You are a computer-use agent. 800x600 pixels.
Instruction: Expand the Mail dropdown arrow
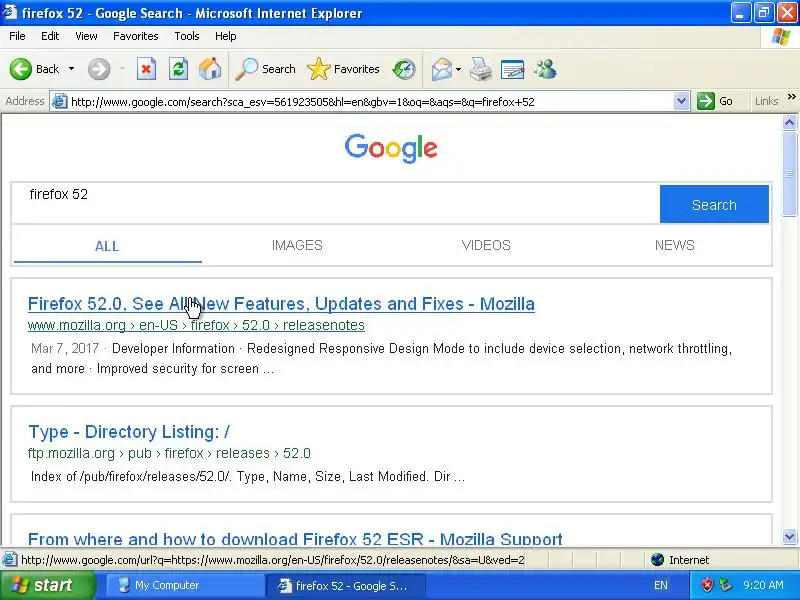click(458, 69)
